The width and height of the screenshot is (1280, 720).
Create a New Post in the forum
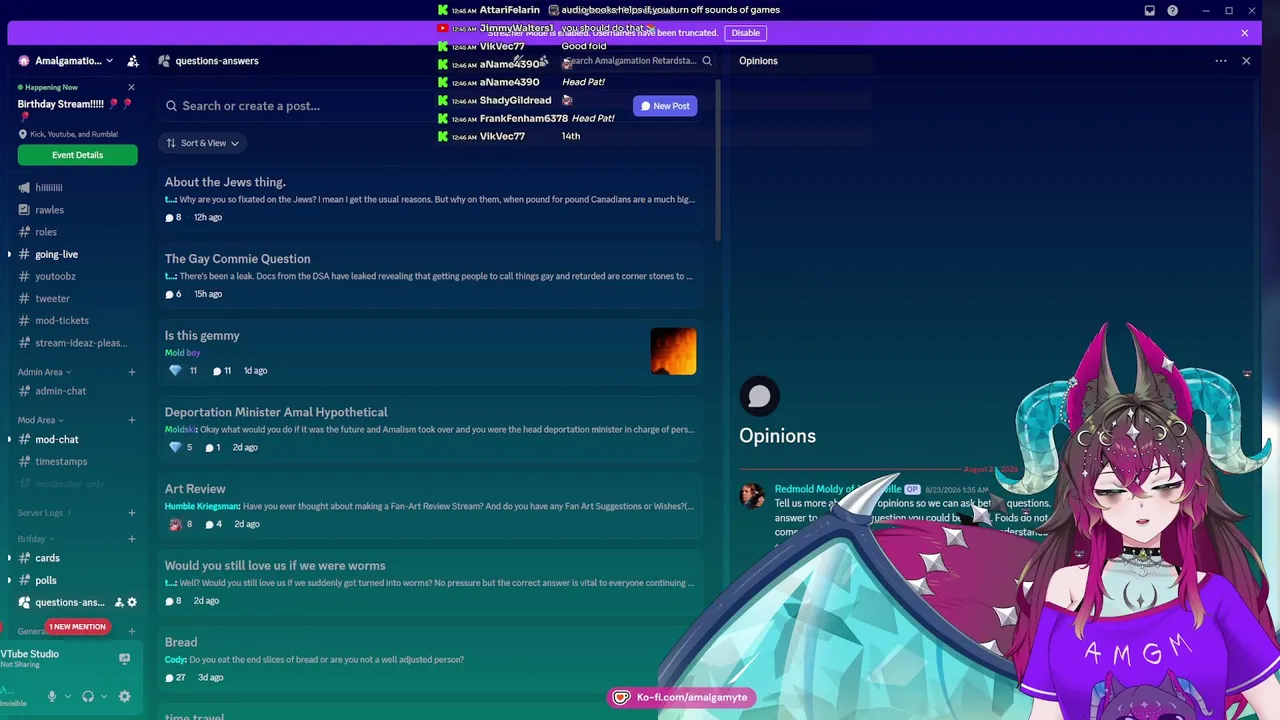click(665, 106)
